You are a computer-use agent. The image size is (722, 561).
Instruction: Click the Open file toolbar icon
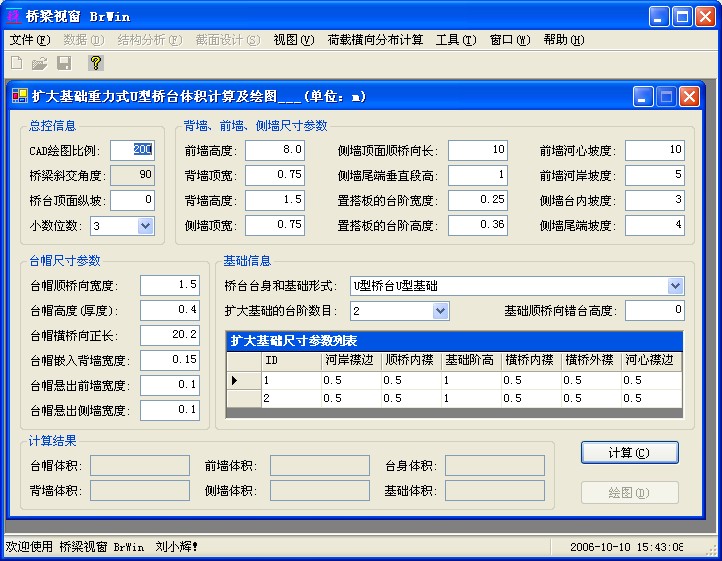(x=40, y=63)
